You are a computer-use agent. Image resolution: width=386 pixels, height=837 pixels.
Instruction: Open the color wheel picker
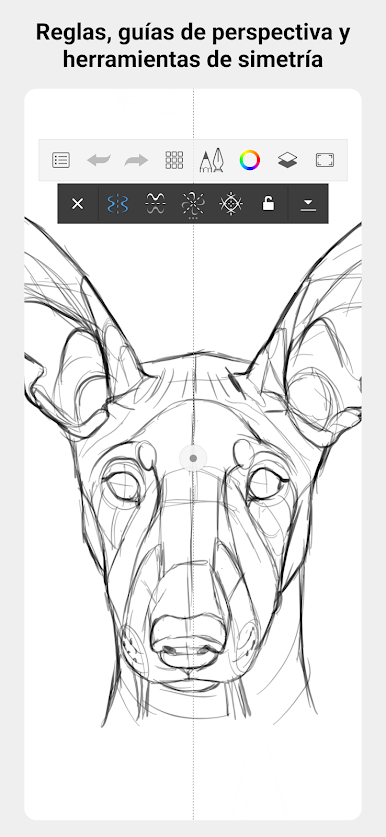coord(249,160)
